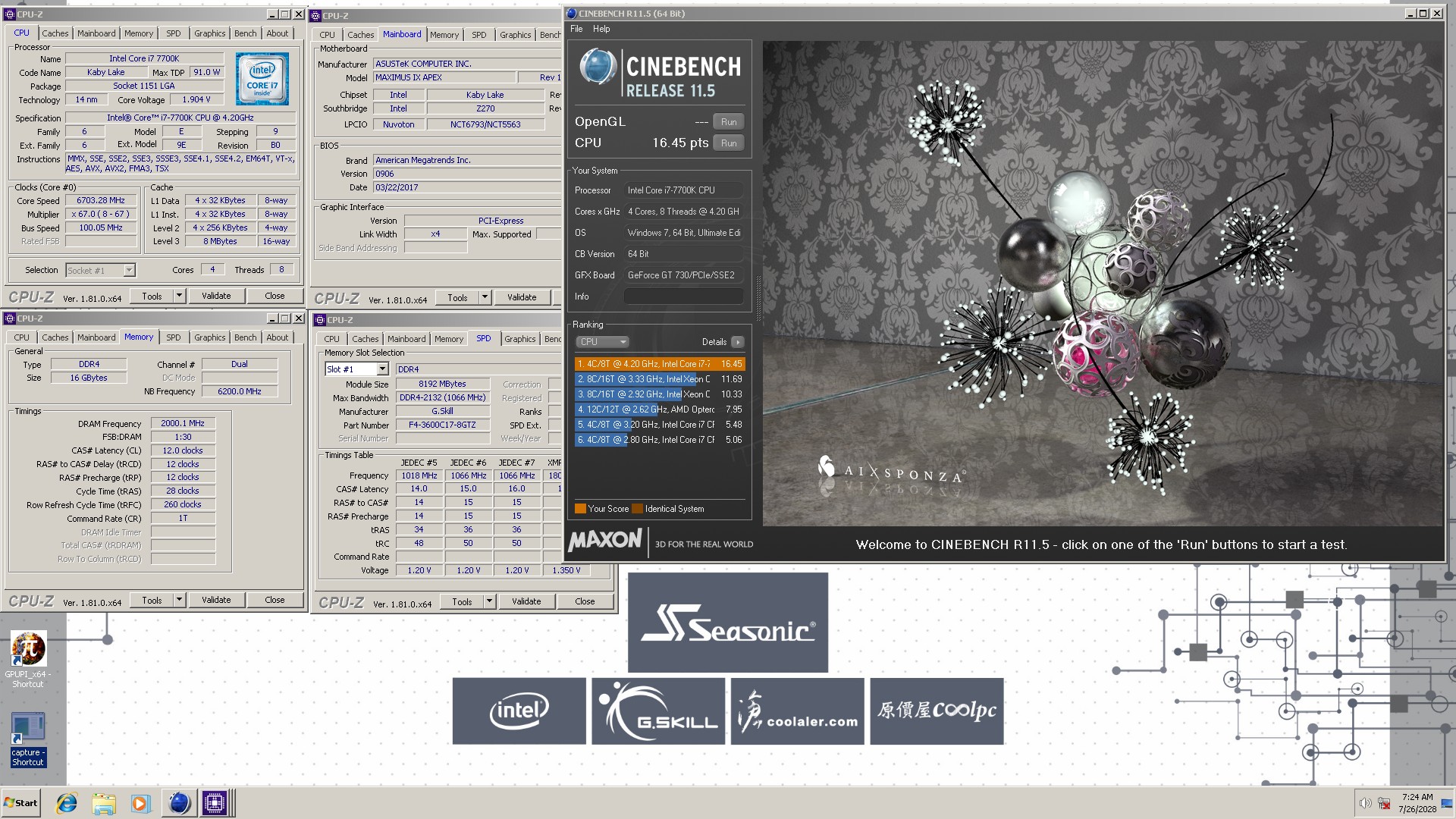Select Graphics tab in SPD window
This screenshot has width=1456, height=819.
(520, 339)
